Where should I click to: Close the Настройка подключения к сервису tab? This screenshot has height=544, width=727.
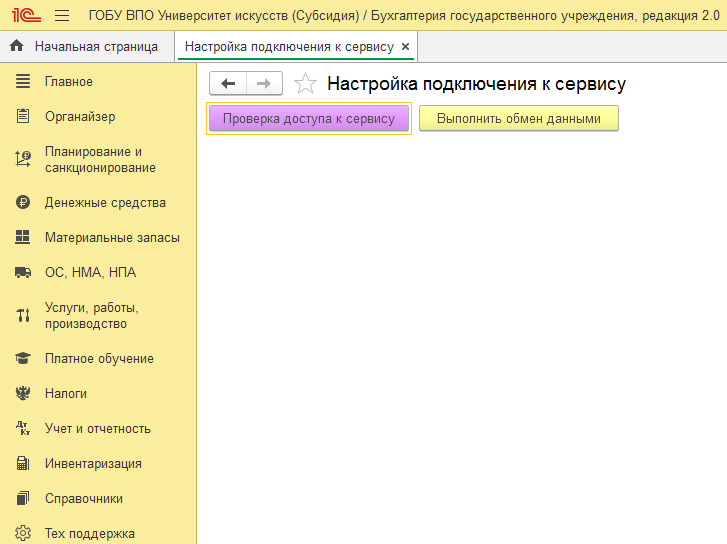pyautogui.click(x=405, y=46)
